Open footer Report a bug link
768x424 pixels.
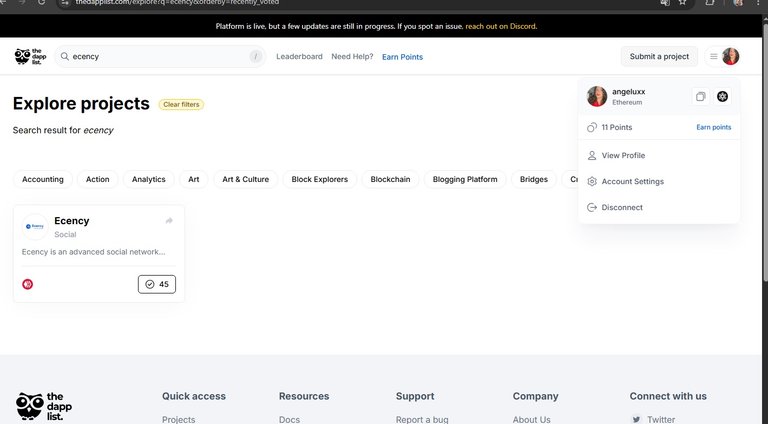(x=422, y=420)
